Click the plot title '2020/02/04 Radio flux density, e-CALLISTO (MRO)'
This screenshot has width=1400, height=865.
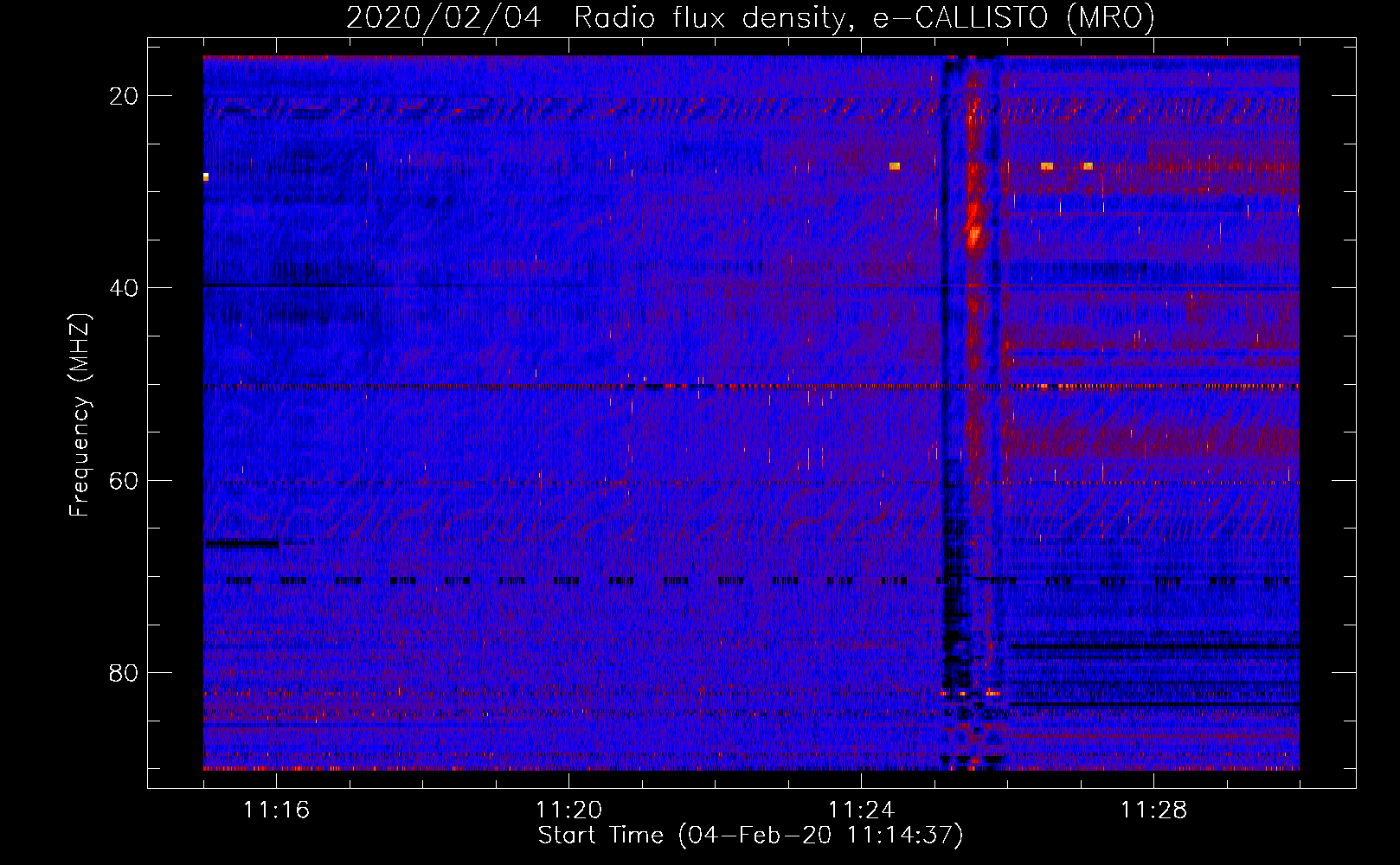[x=750, y=17]
